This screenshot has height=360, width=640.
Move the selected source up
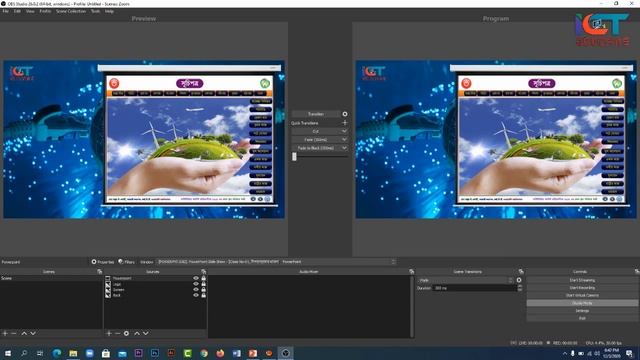[x=137, y=333]
